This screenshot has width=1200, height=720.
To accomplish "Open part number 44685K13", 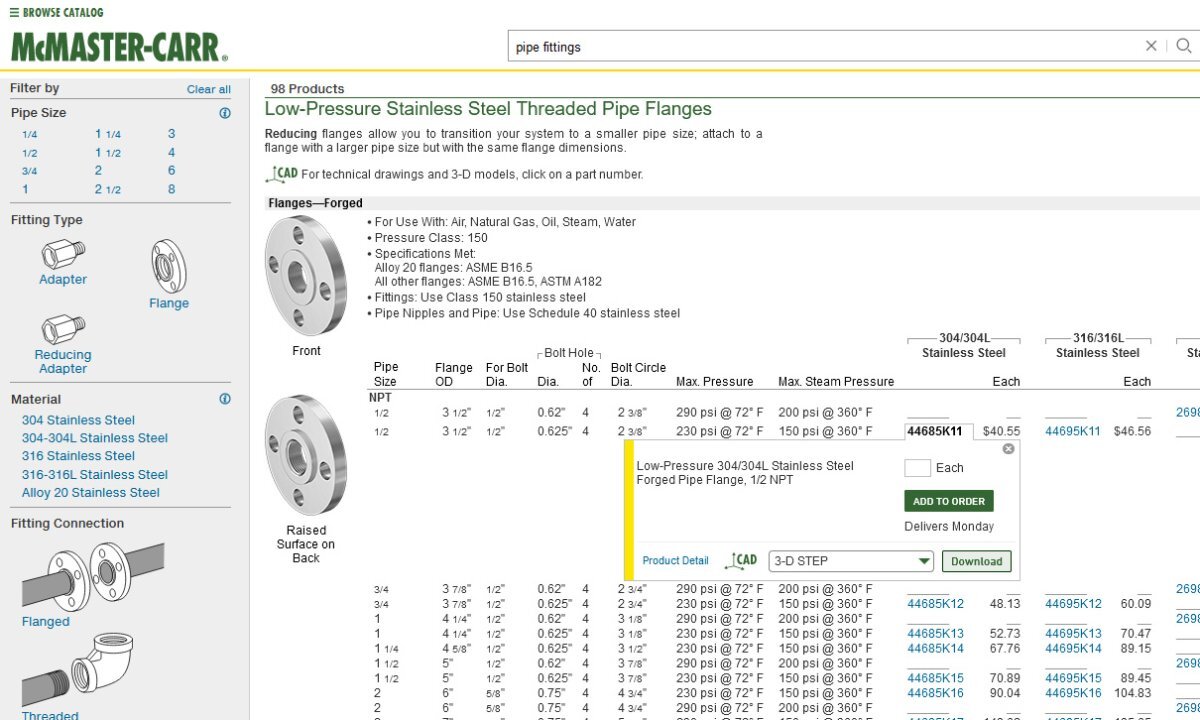I will [936, 634].
